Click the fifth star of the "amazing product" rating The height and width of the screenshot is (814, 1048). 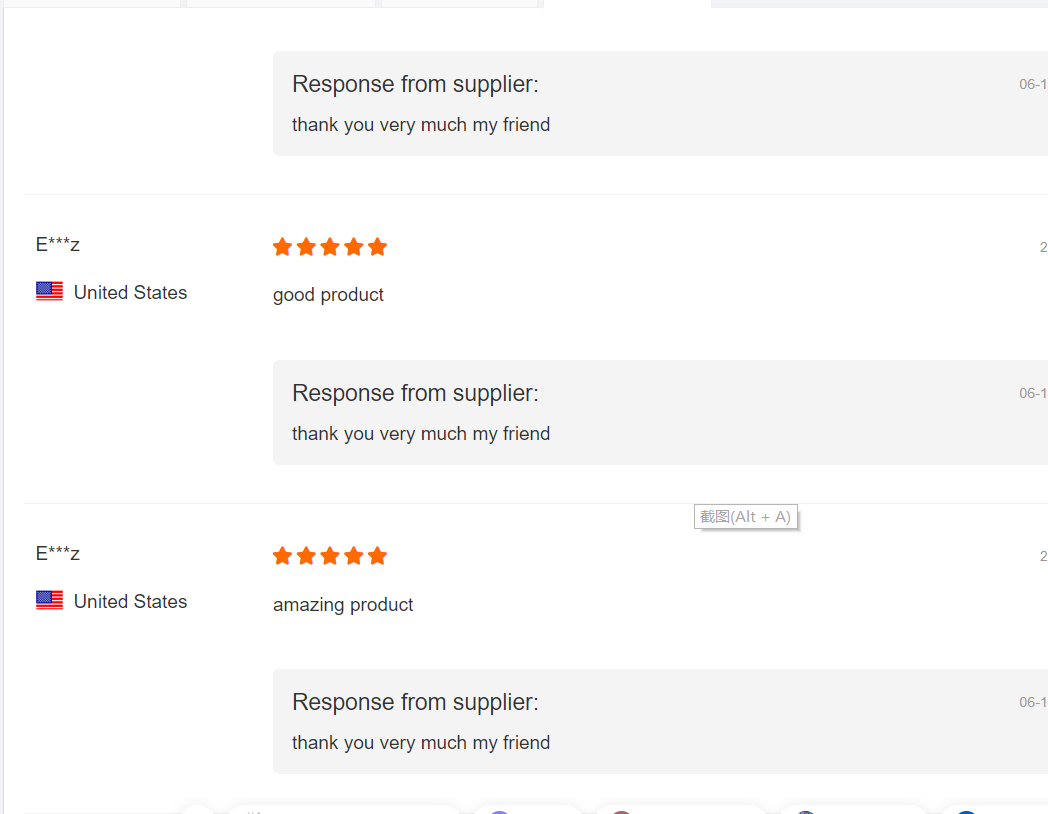[x=377, y=556]
